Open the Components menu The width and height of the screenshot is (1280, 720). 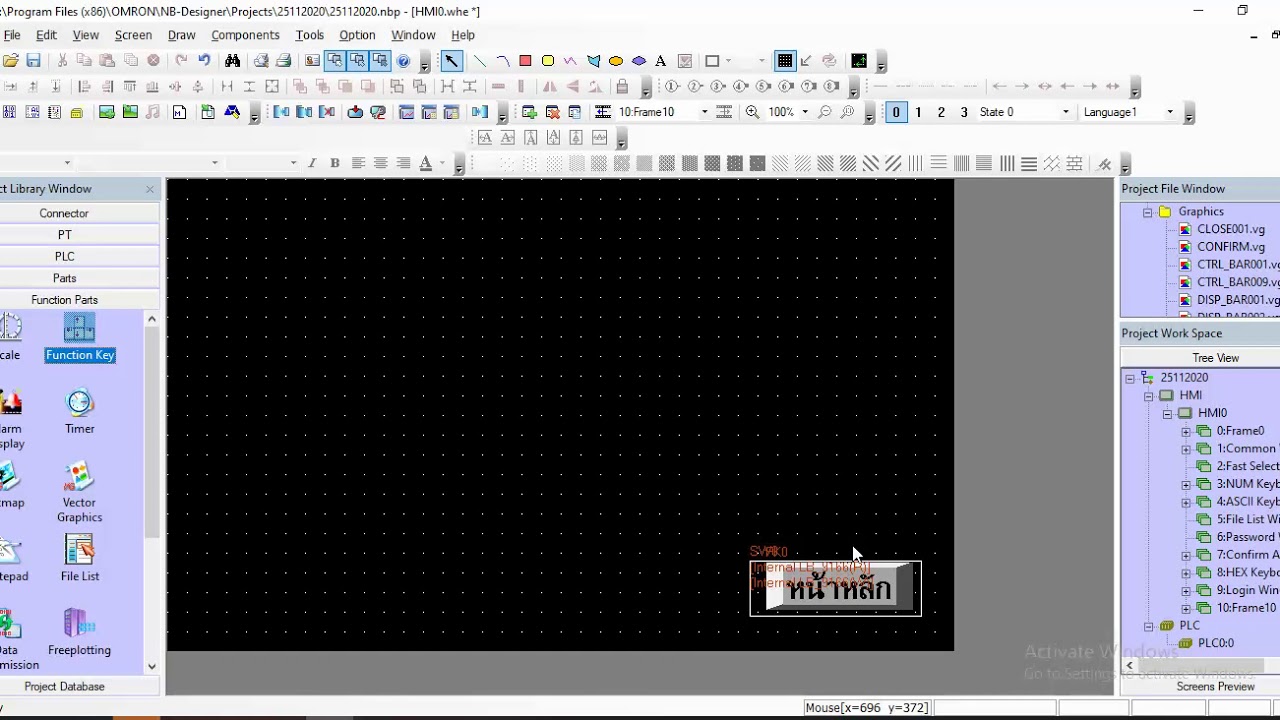click(245, 35)
